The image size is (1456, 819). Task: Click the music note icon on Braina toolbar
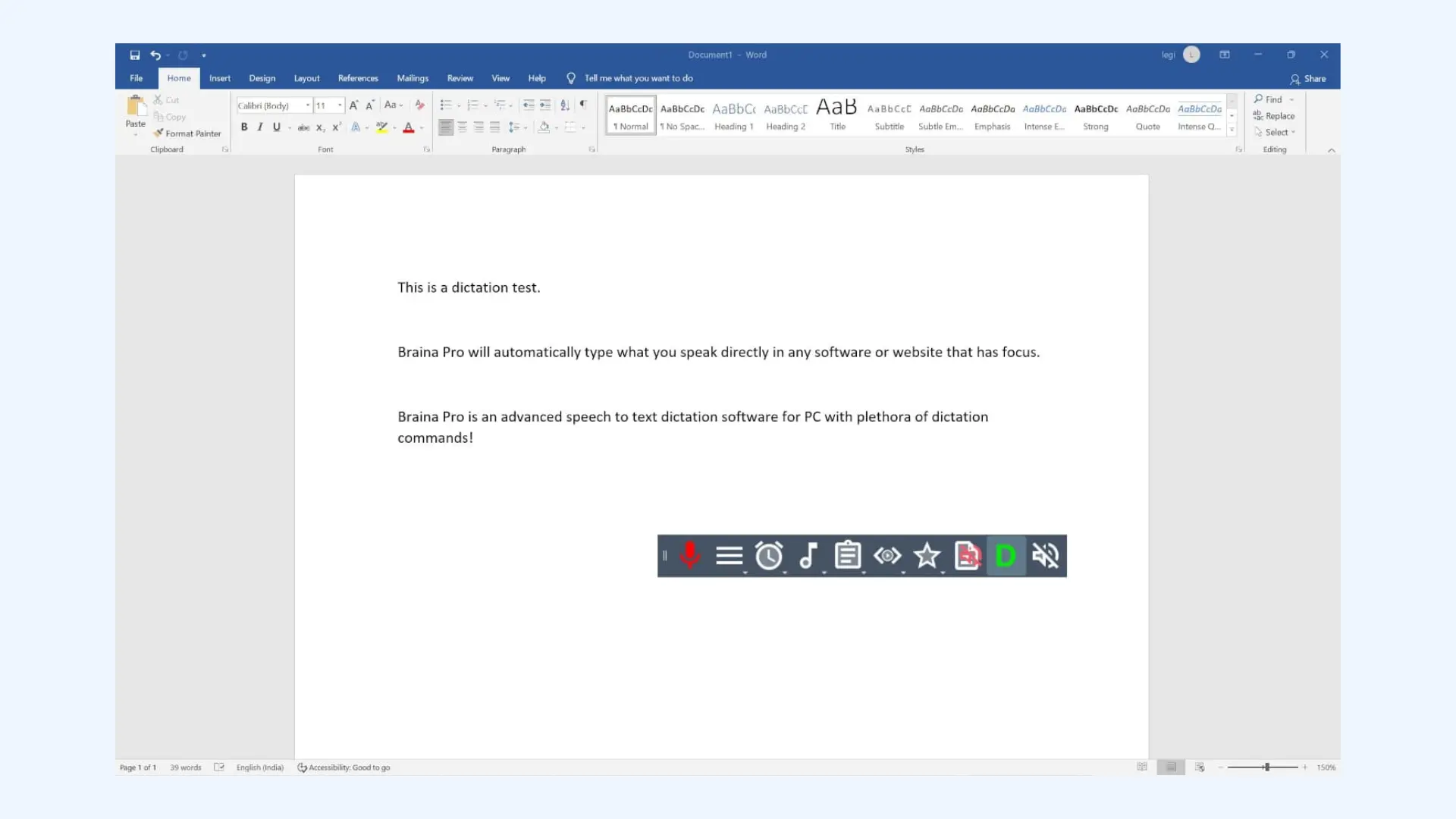click(x=808, y=555)
